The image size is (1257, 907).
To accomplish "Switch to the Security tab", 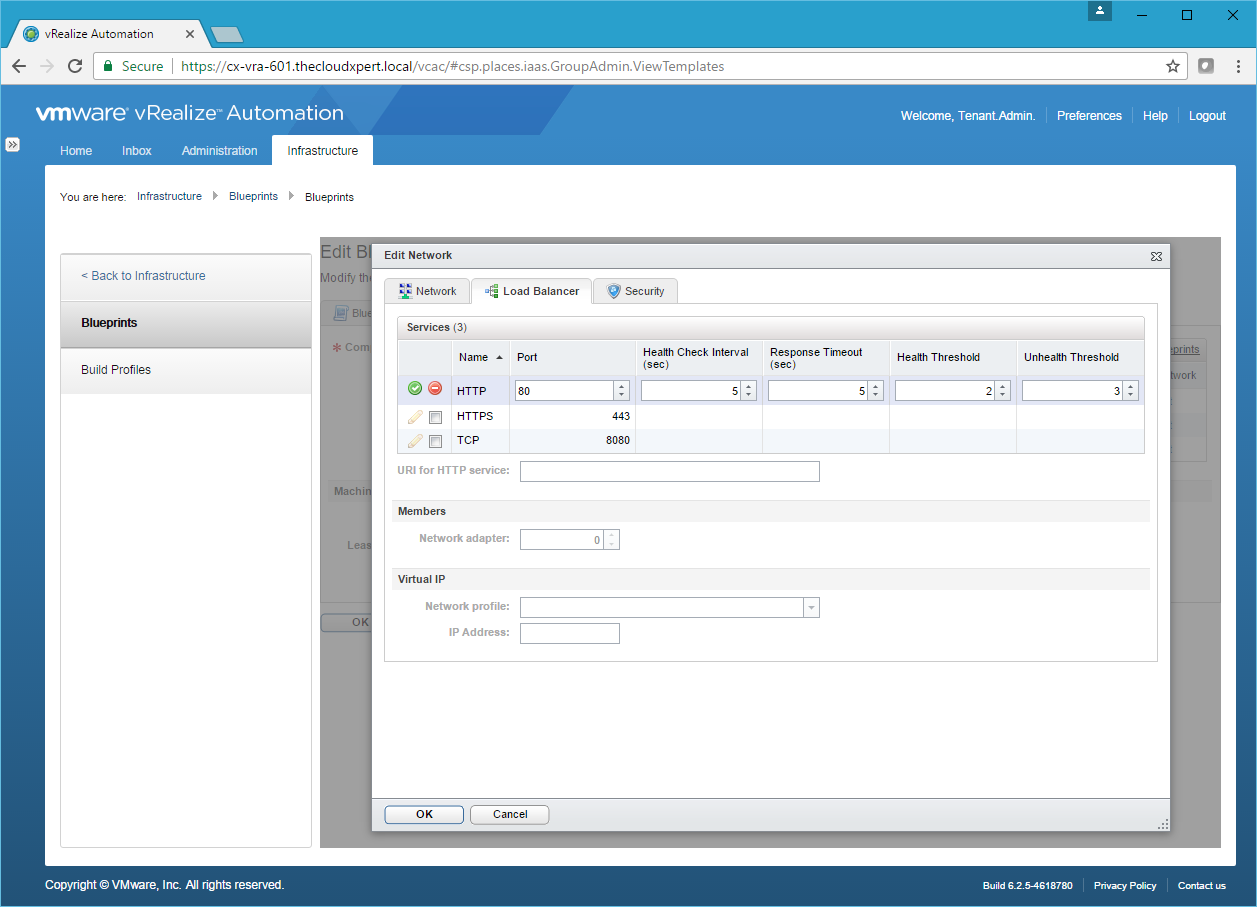I will pyautogui.click(x=635, y=291).
